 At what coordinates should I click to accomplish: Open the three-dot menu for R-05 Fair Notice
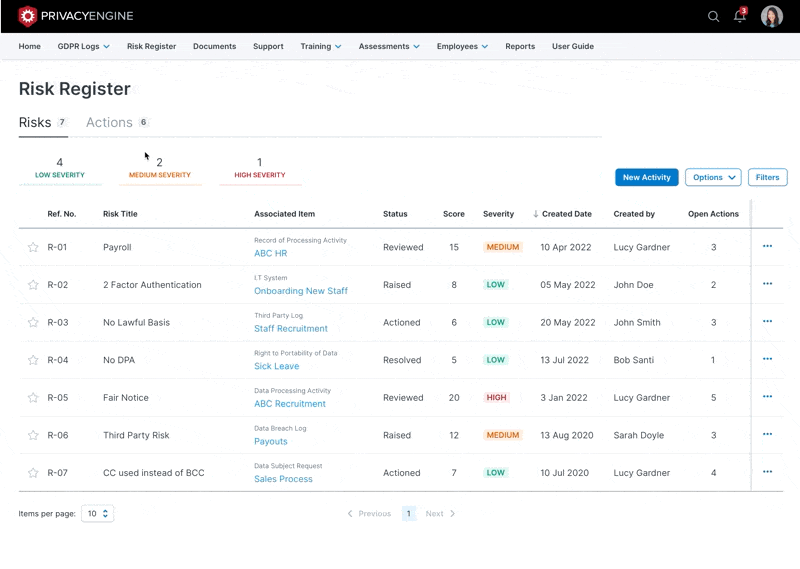[767, 397]
